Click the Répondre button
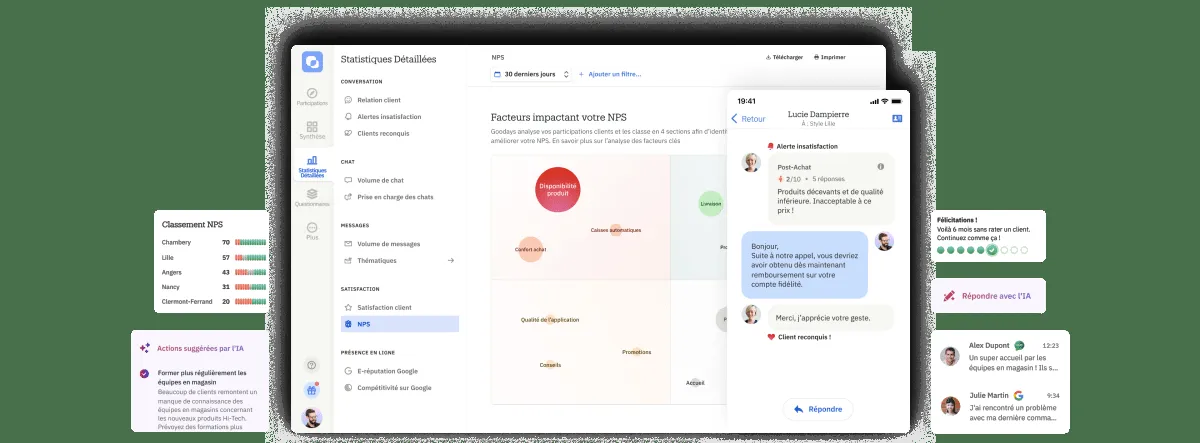This screenshot has width=1200, height=443. 818,409
